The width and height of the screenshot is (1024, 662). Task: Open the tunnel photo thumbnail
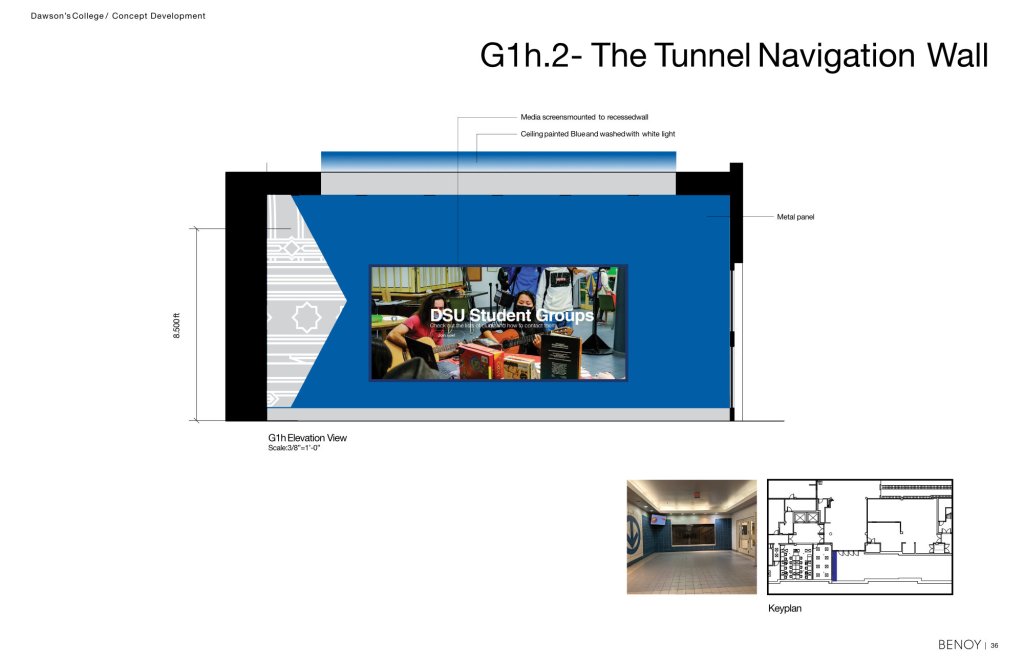[691, 537]
